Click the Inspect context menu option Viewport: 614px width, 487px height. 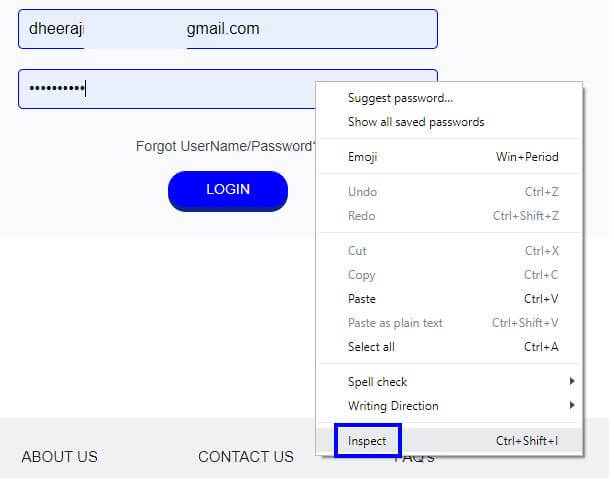tap(449, 441)
